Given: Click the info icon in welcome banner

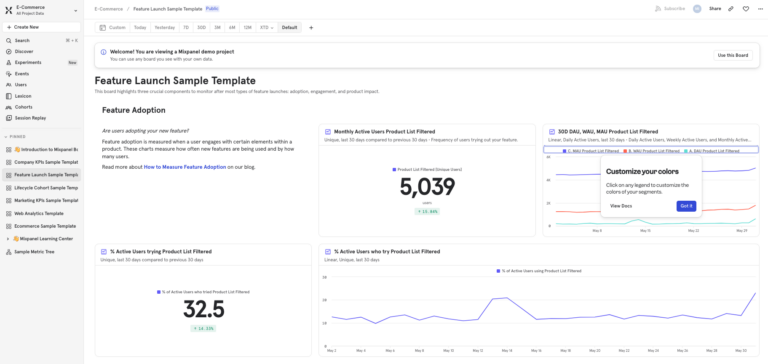Looking at the screenshot, I should click(x=103, y=52).
